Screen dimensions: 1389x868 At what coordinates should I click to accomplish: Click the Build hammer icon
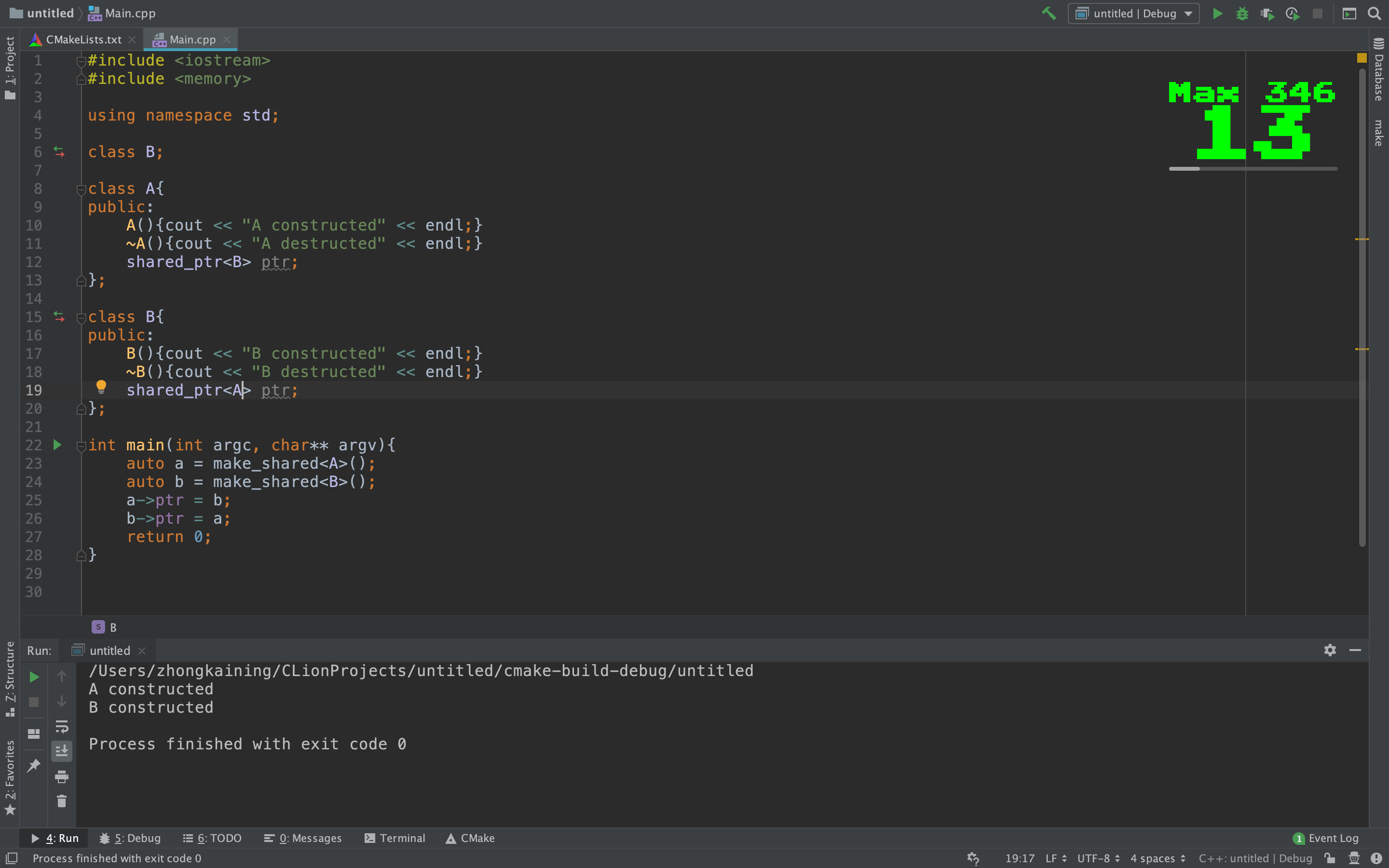[1049, 13]
